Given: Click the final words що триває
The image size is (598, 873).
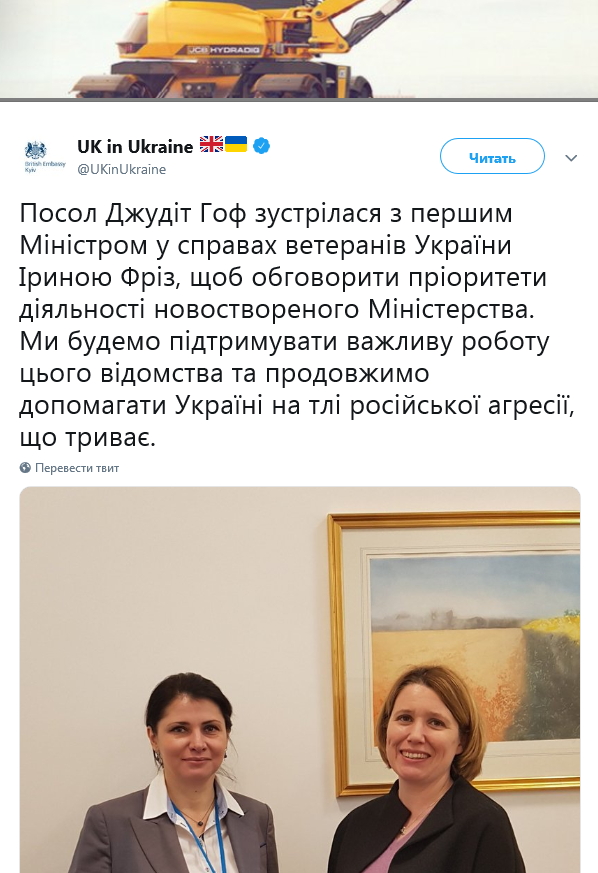Looking at the screenshot, I should 87,438.
